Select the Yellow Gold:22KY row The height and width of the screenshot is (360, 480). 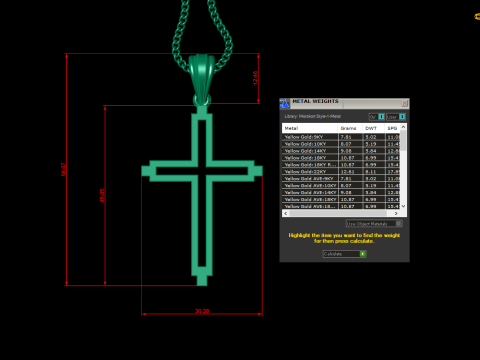coord(341,172)
